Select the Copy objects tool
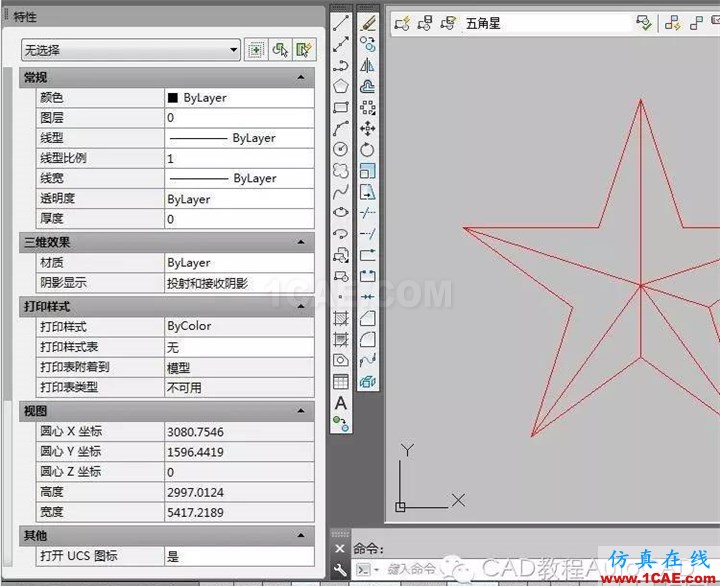 (368, 44)
